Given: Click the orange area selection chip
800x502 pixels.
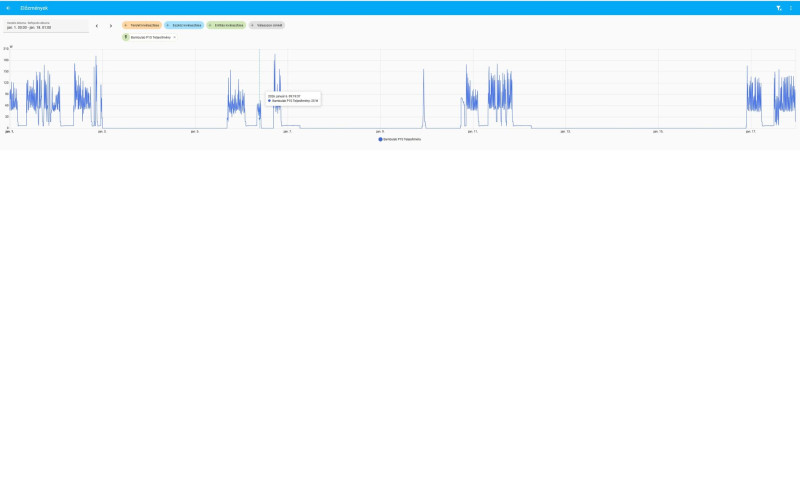Looking at the screenshot, I should click(x=142, y=25).
